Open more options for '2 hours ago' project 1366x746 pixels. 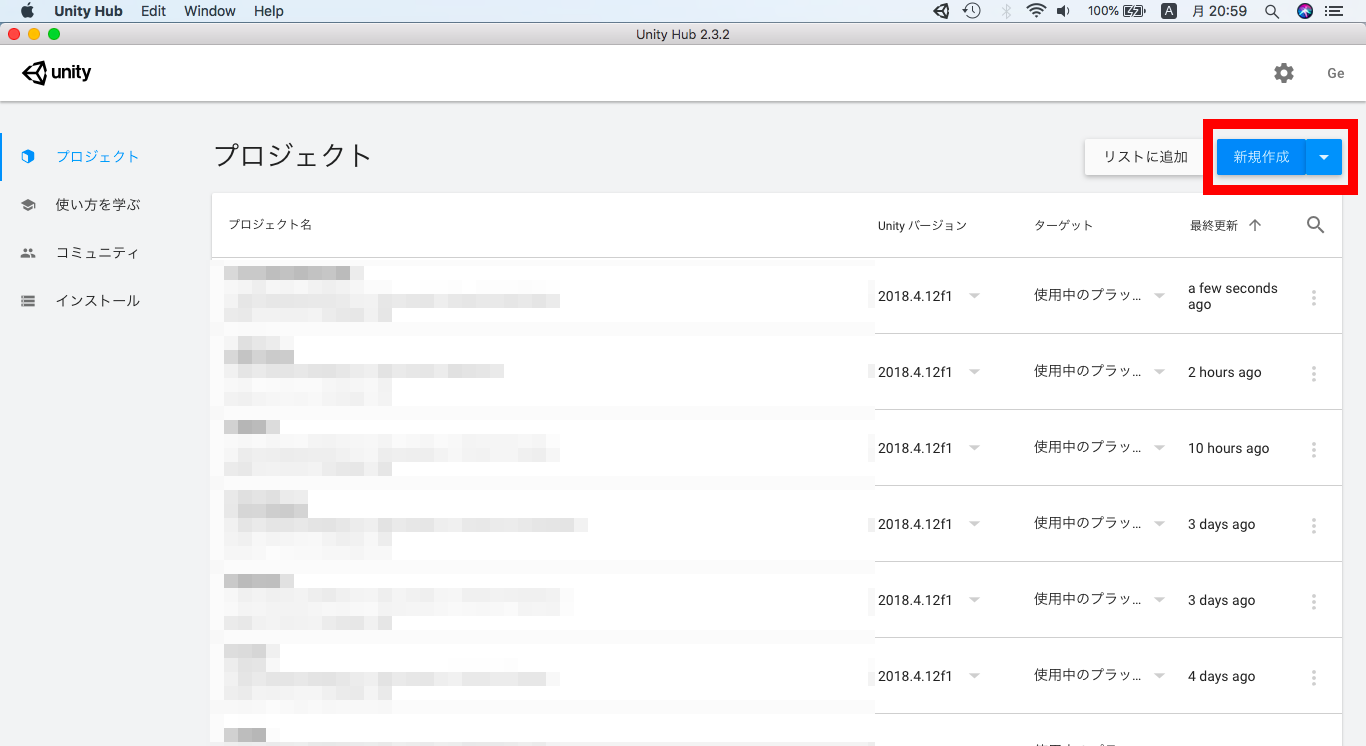[x=1314, y=373]
